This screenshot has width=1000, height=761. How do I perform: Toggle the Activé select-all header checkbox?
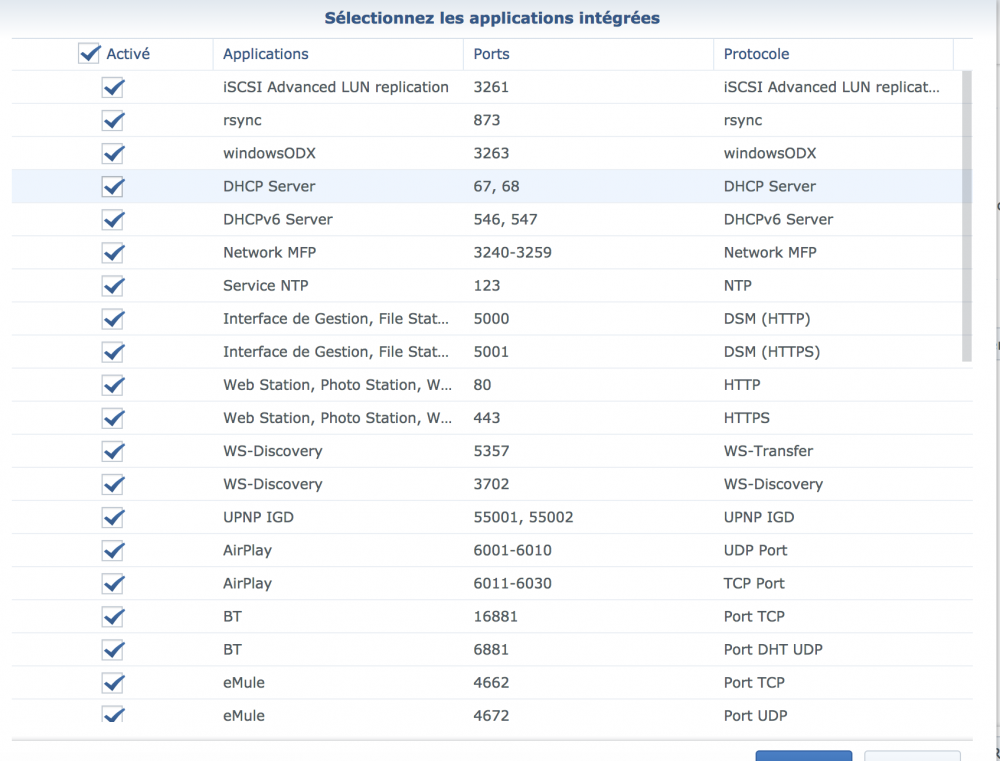click(89, 54)
